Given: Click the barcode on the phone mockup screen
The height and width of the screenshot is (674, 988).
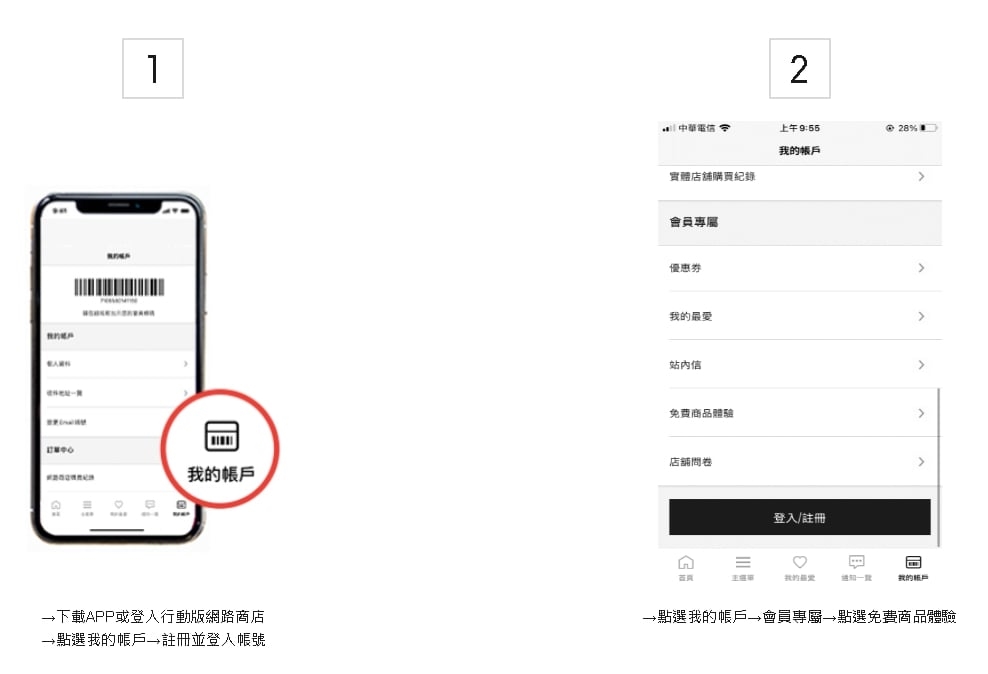Looking at the screenshot, I should coord(119,287).
